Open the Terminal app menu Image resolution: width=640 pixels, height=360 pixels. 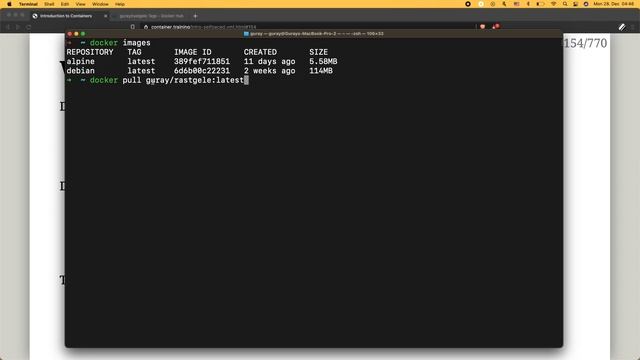(28, 4)
